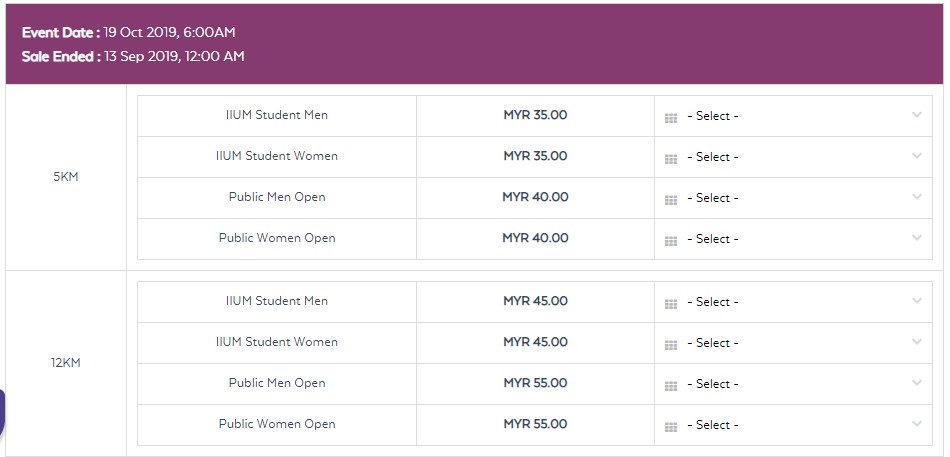Click grid icon for 12KM Public Men Open
950x457 pixels.
(x=671, y=385)
